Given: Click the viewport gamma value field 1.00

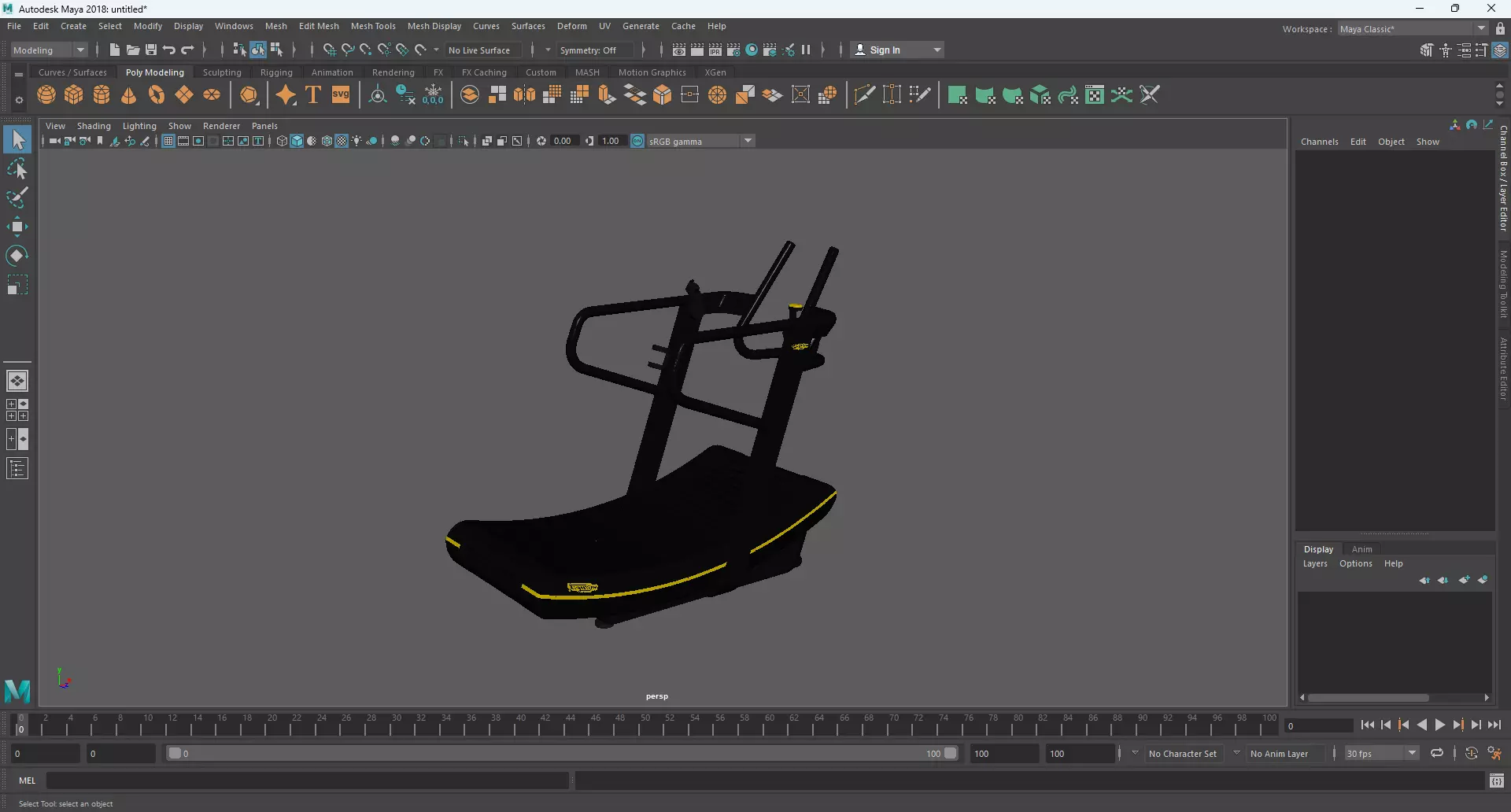Looking at the screenshot, I should pos(612,141).
